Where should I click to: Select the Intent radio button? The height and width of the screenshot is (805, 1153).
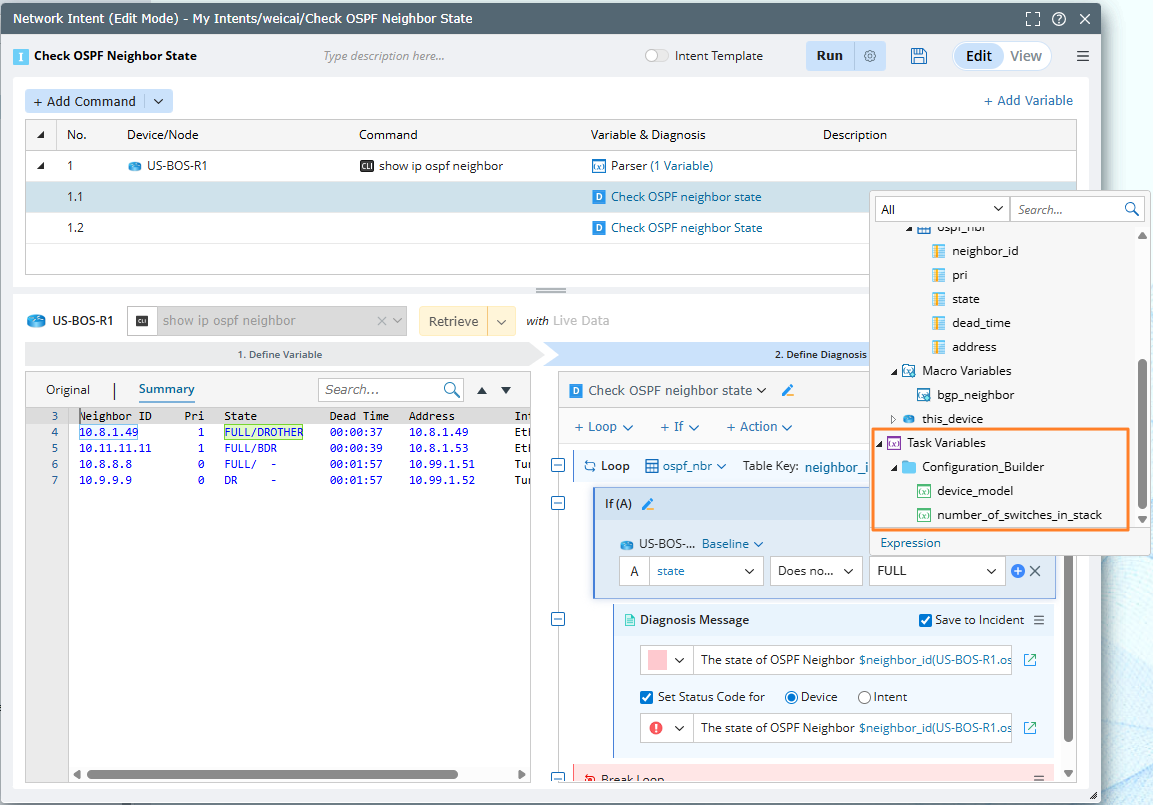pyautogui.click(x=863, y=697)
